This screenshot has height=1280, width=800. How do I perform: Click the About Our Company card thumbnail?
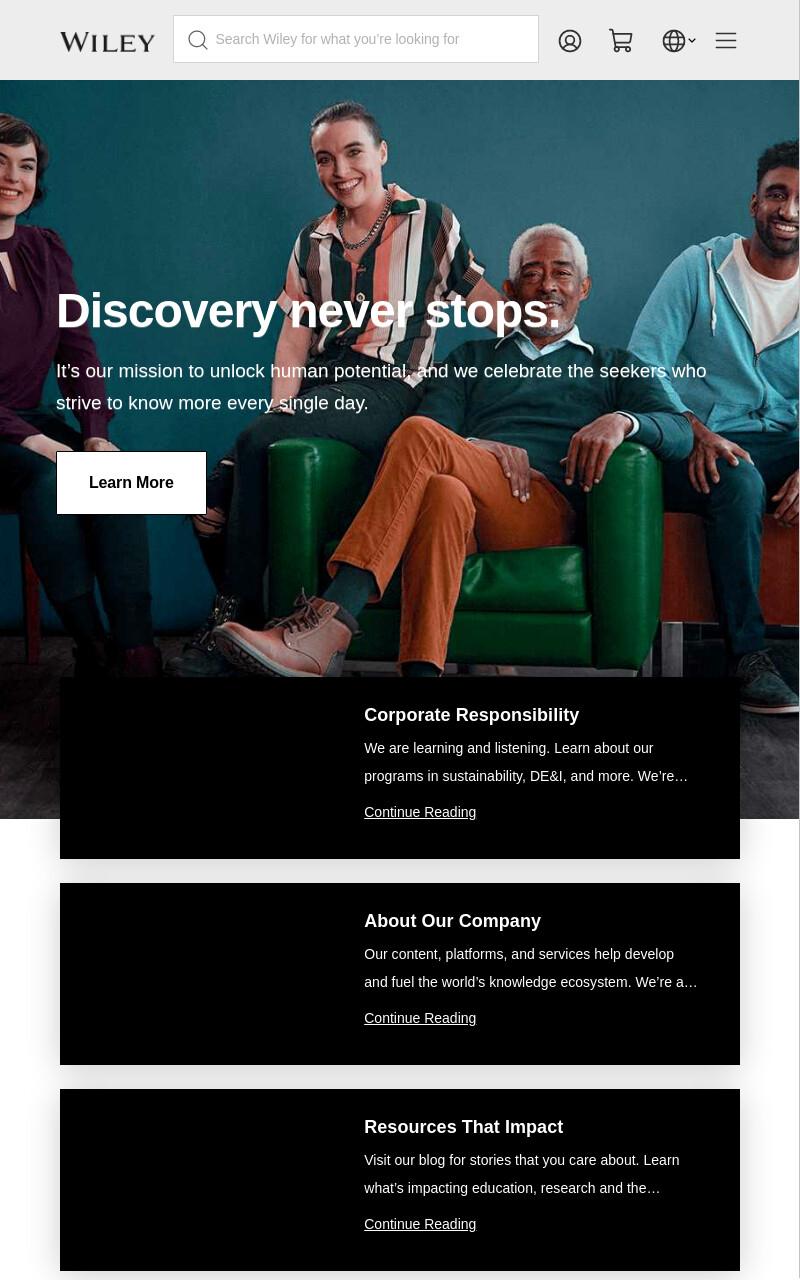pos(200,974)
